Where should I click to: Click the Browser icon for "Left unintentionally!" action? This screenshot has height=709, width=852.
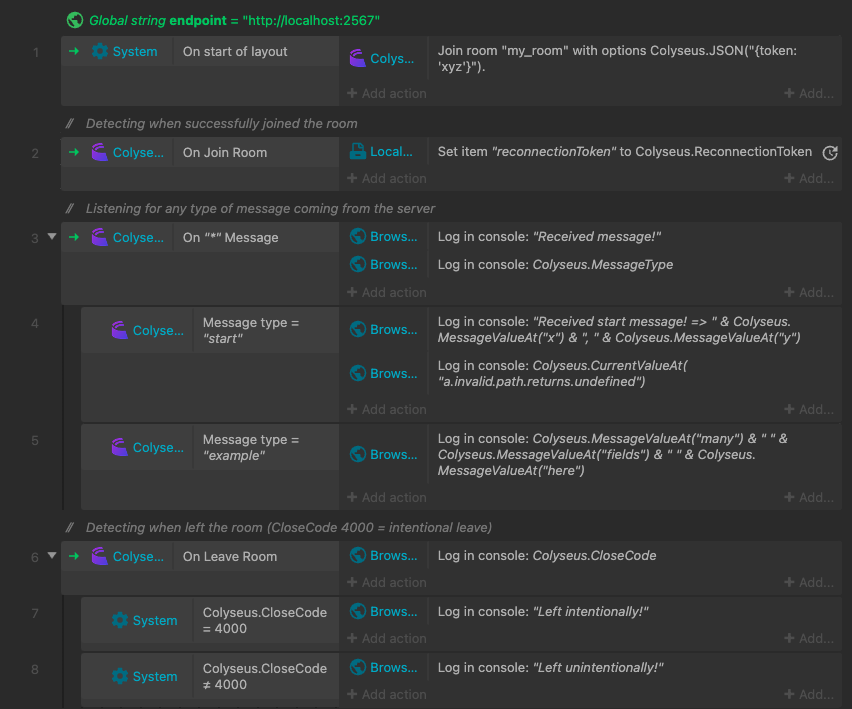point(357,668)
